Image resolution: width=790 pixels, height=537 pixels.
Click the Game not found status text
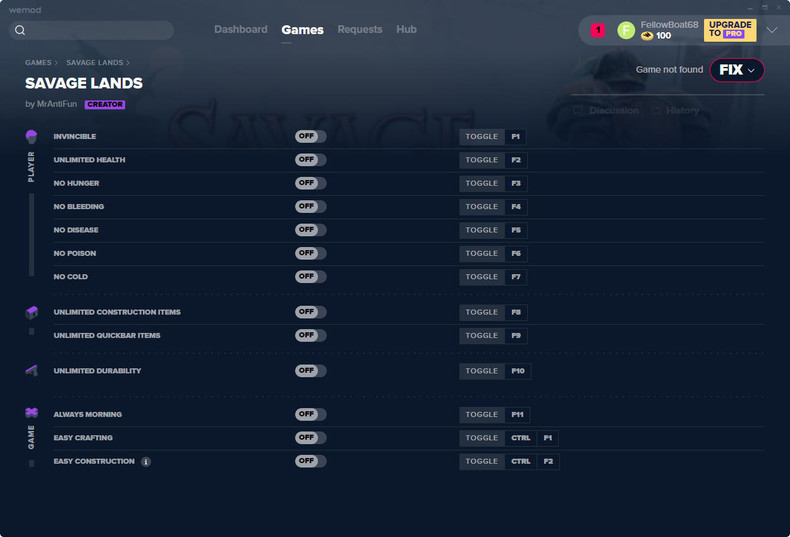[x=669, y=70]
